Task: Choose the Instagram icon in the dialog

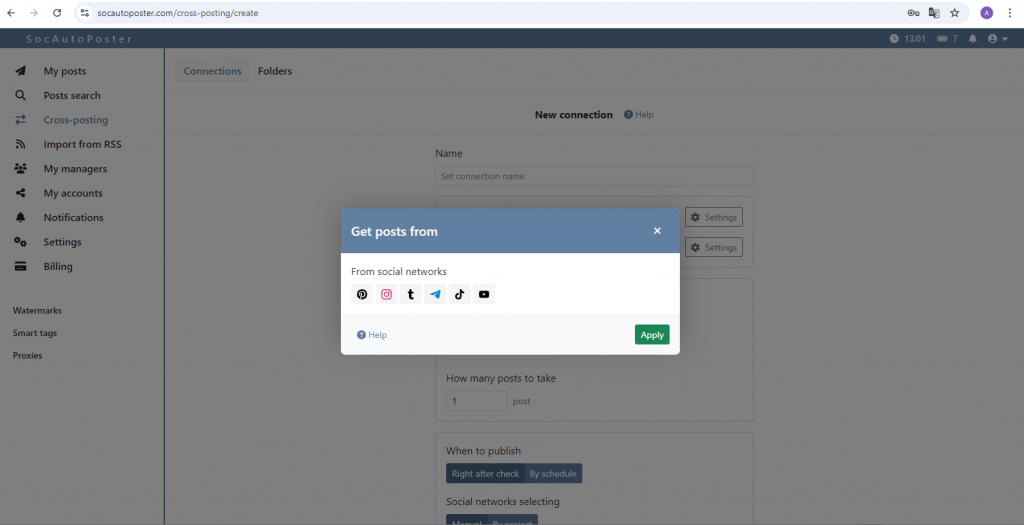Action: tap(386, 294)
